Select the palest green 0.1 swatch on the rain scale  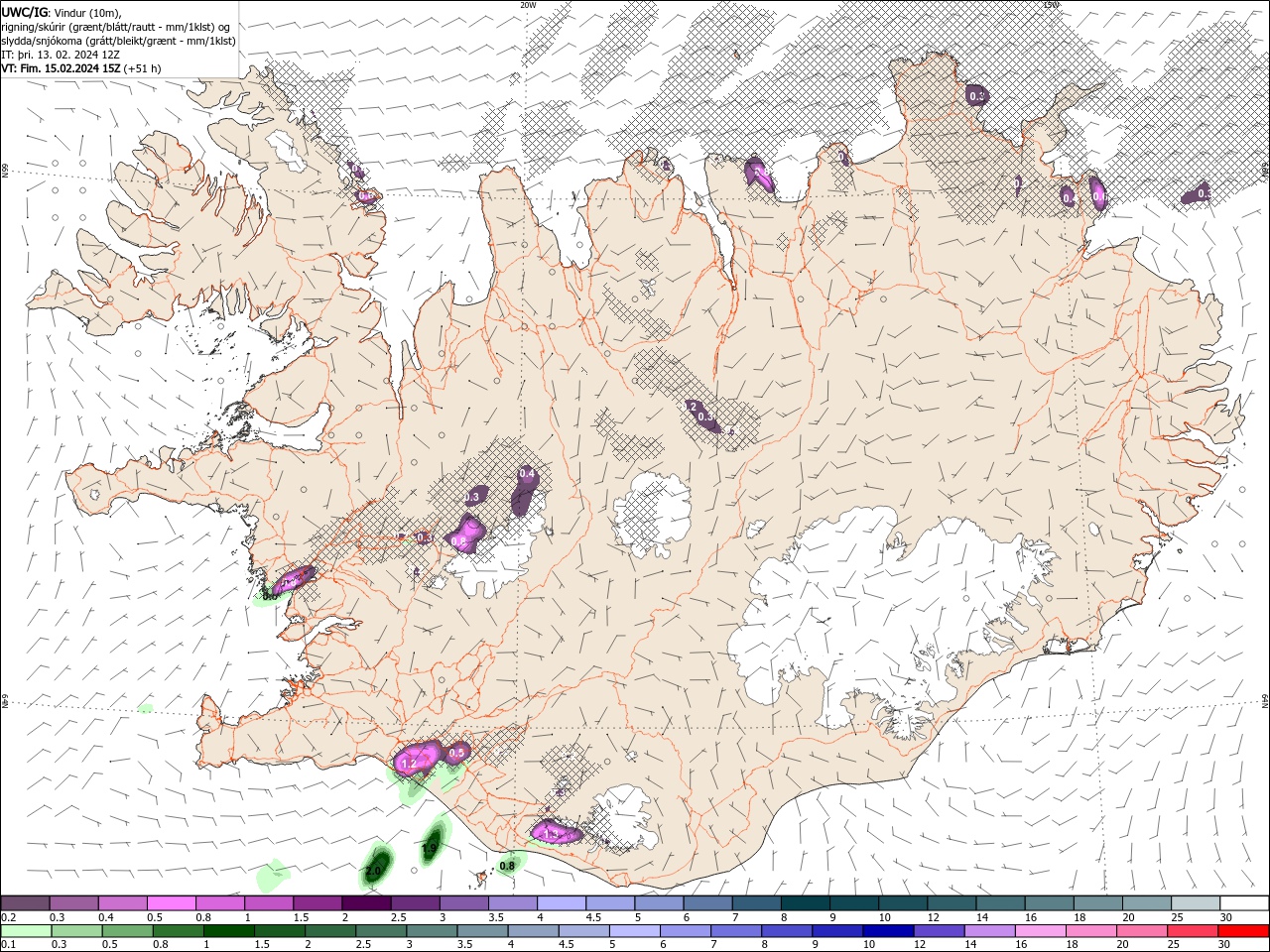pos(26,931)
